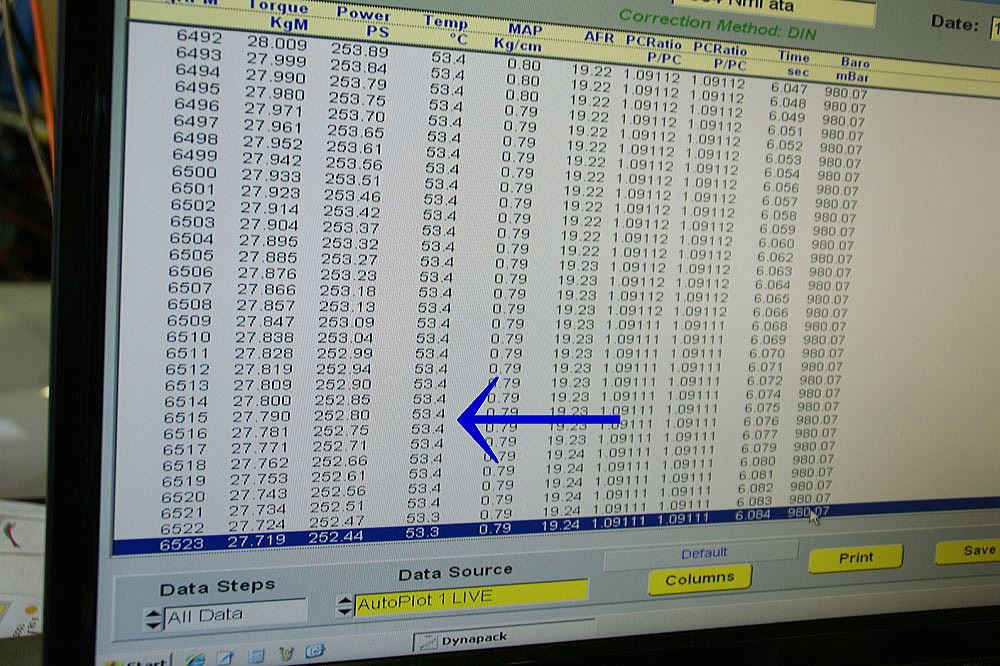Click the third quick launch icon in taskbar

tap(256, 656)
